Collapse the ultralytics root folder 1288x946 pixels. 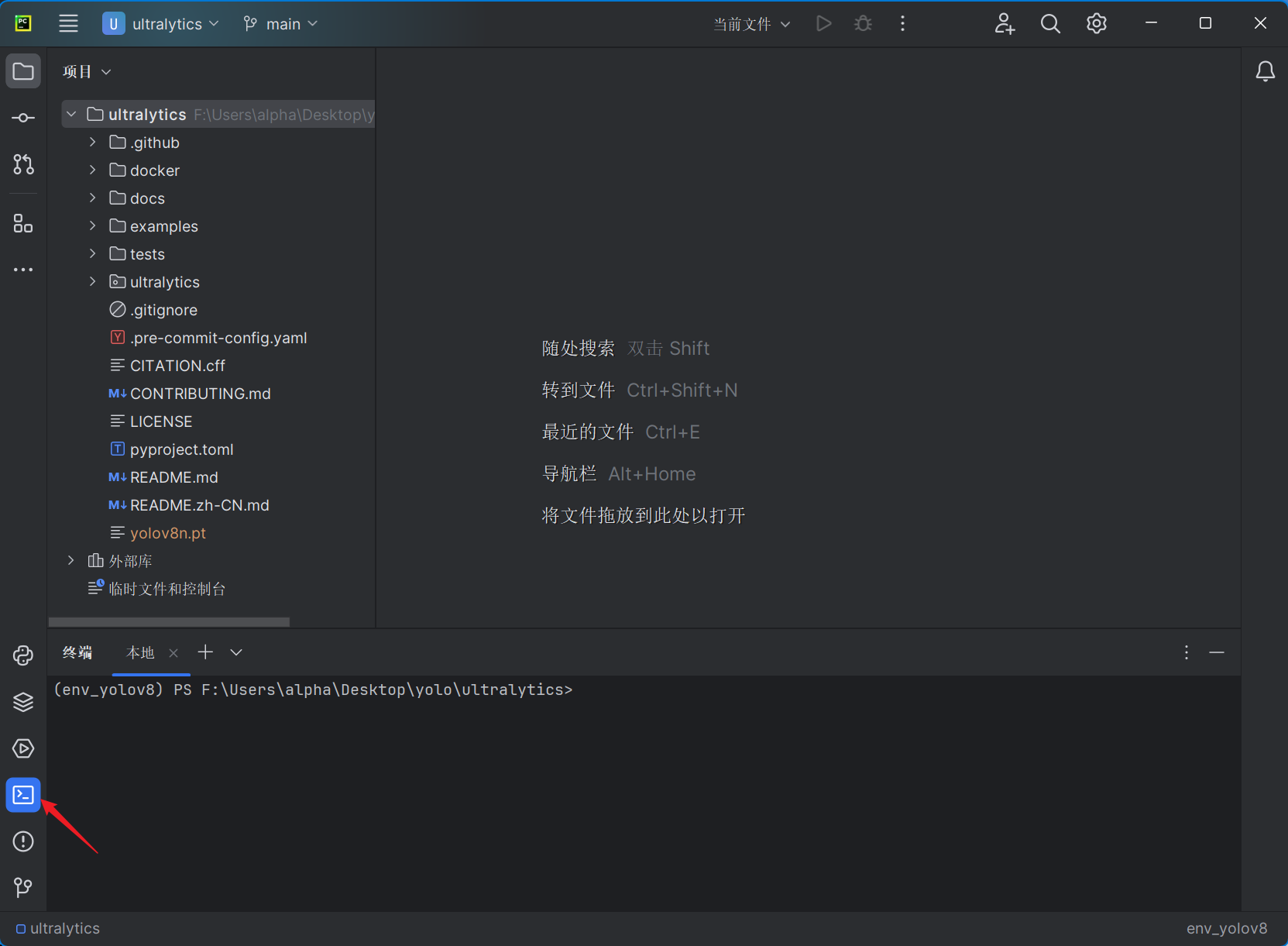click(71, 115)
